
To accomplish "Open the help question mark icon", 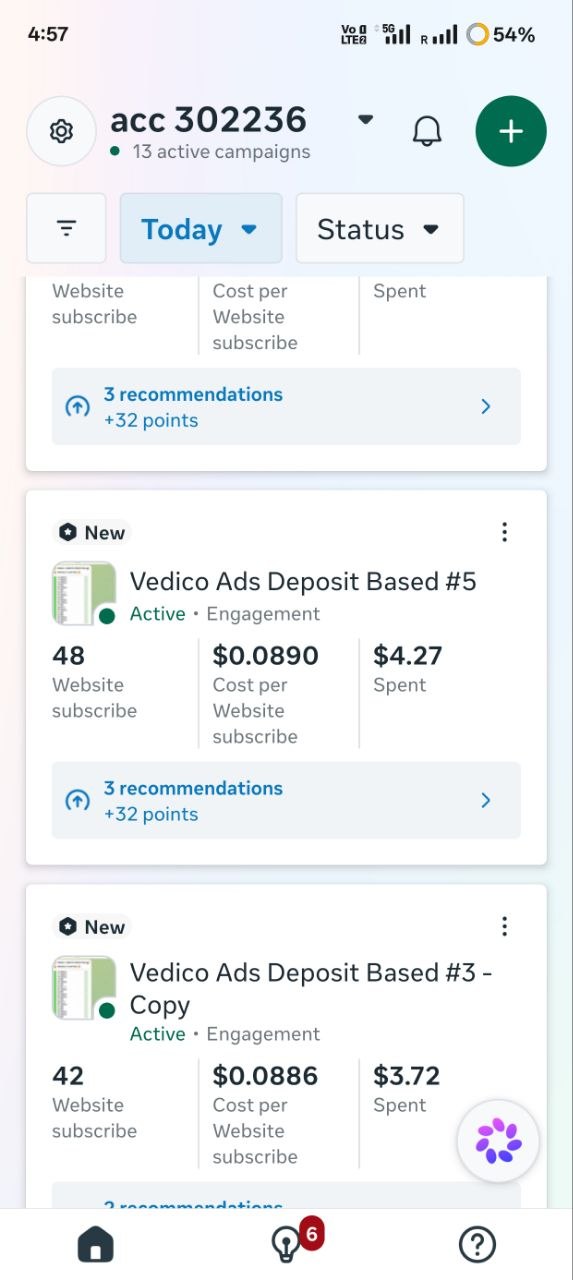I will (477, 1245).
